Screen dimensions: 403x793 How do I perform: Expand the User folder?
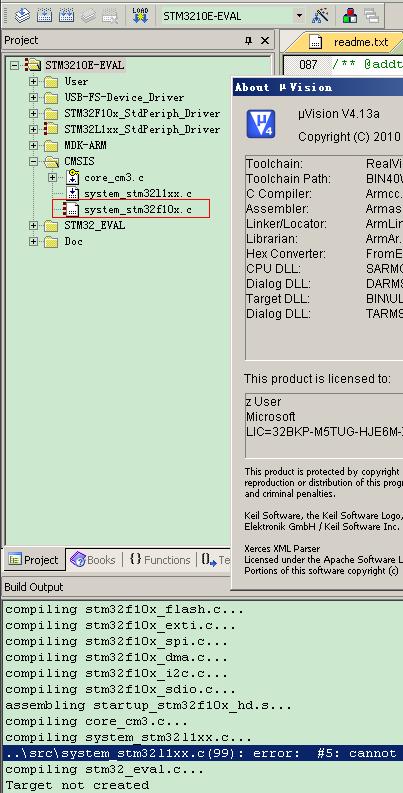pos(33,81)
